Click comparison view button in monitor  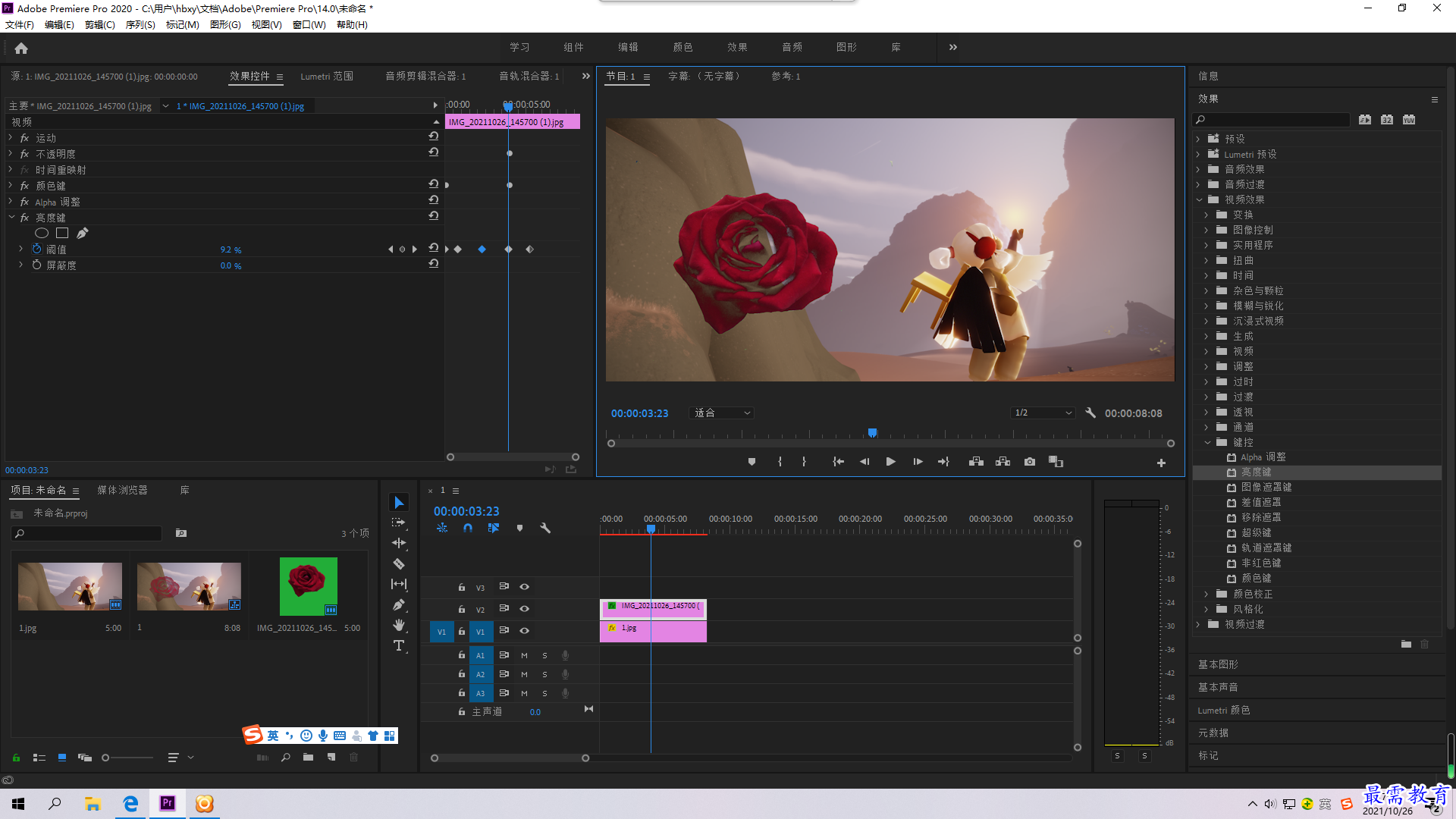click(x=1056, y=462)
